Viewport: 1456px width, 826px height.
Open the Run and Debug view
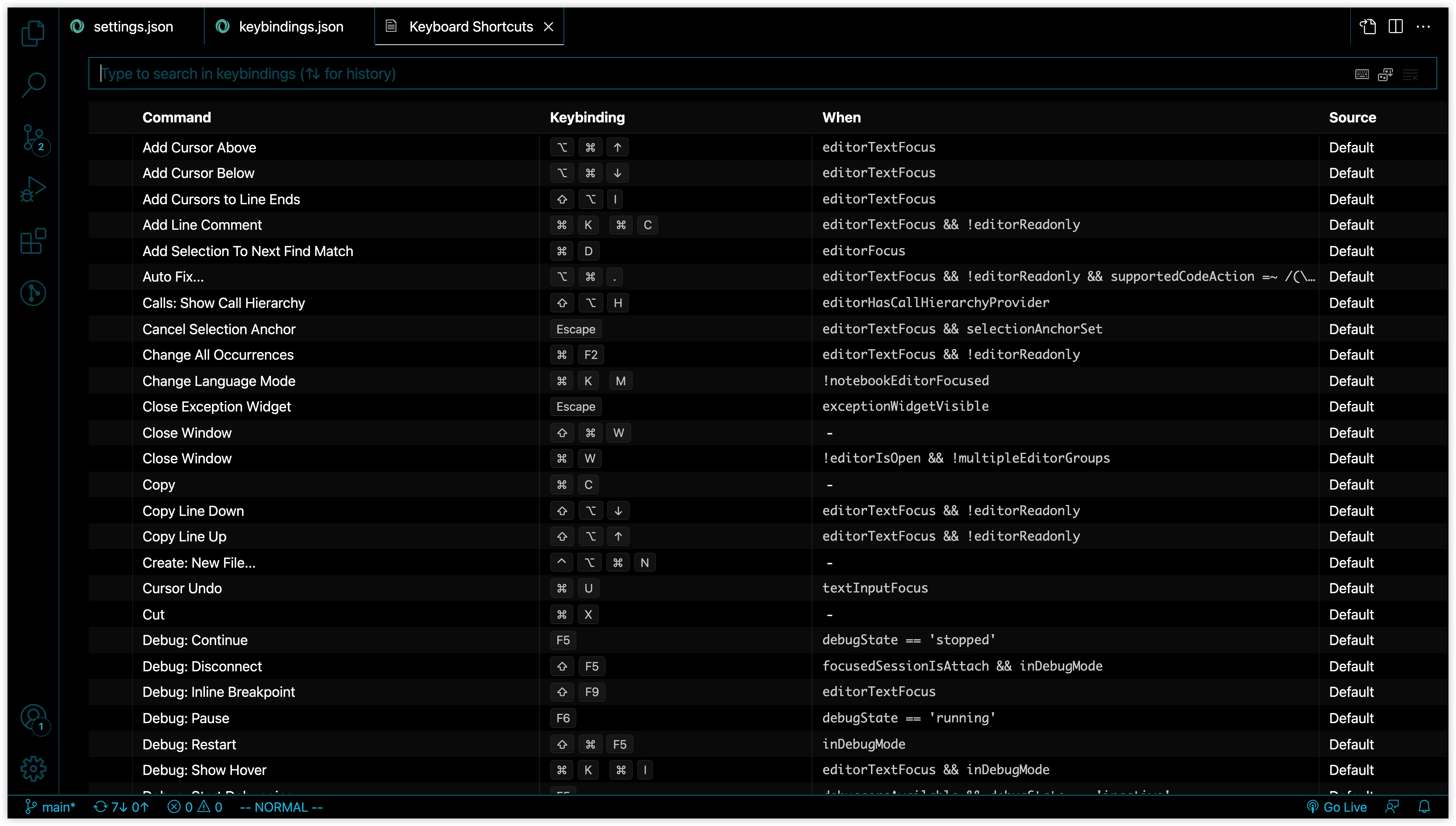tap(33, 190)
